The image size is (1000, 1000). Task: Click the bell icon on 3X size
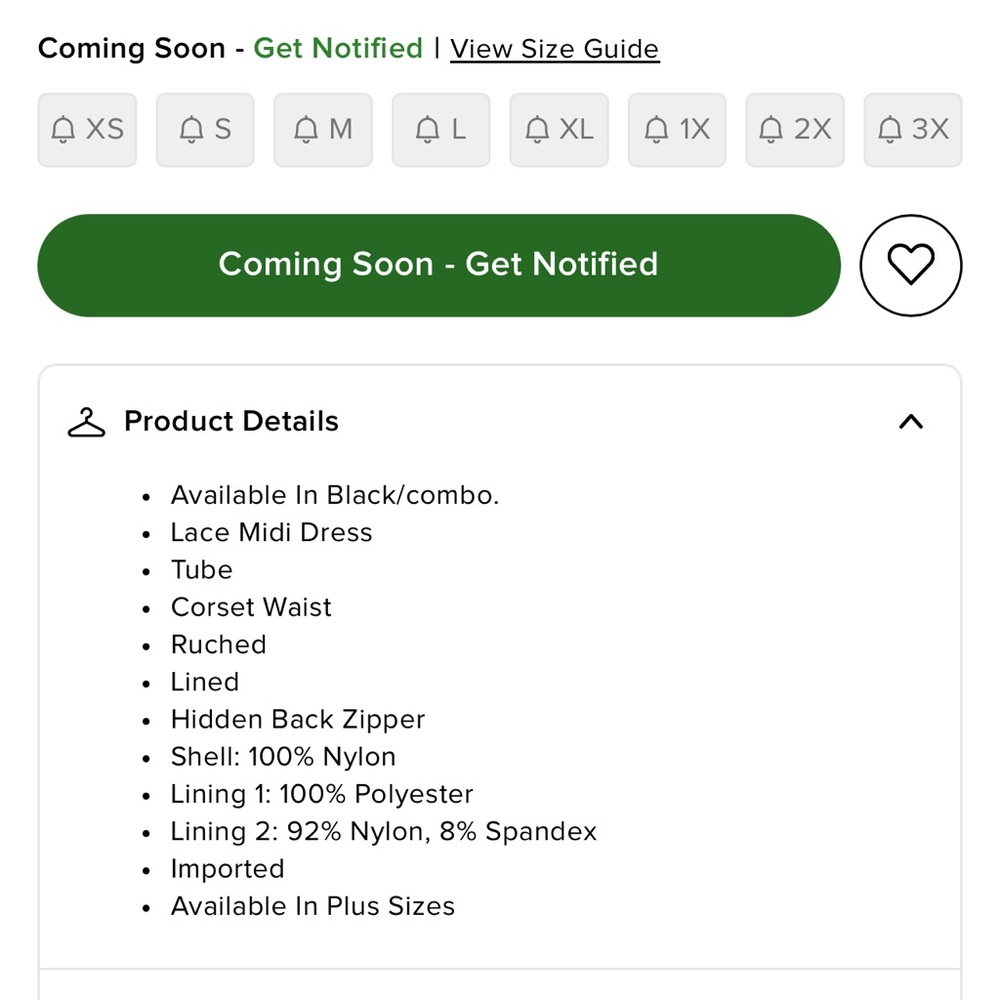(890, 129)
